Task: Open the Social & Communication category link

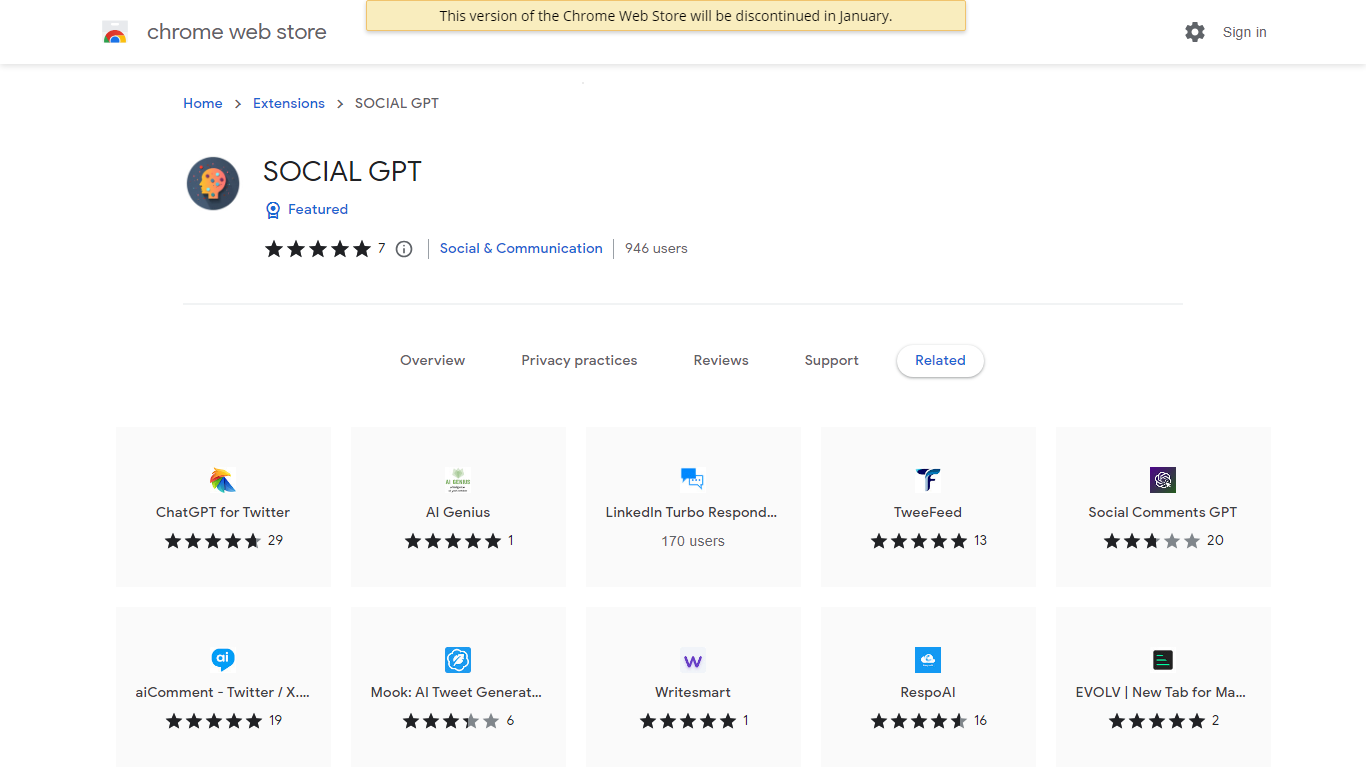Action: [x=521, y=248]
